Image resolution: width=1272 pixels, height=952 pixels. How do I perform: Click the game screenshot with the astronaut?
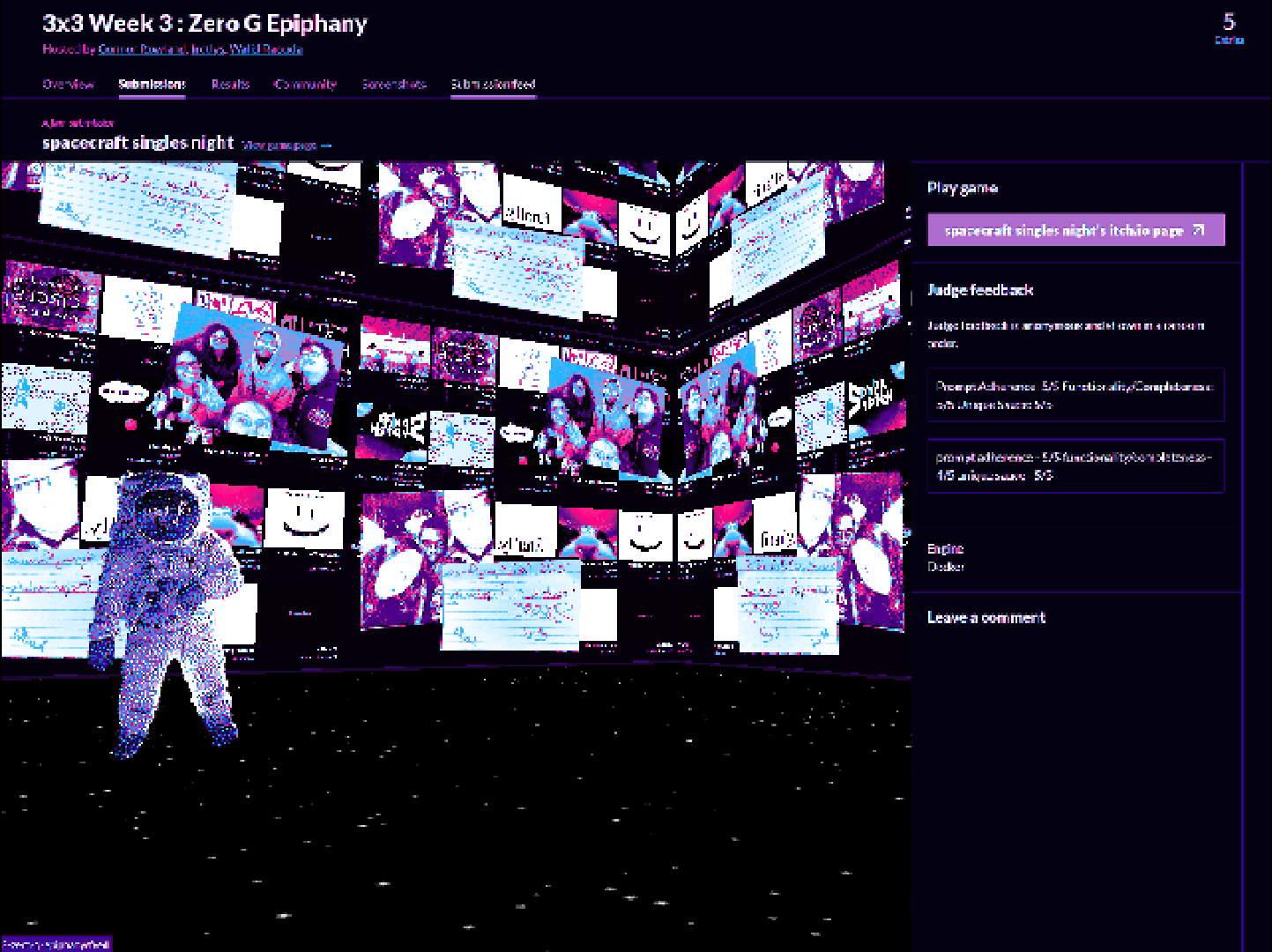(x=456, y=555)
